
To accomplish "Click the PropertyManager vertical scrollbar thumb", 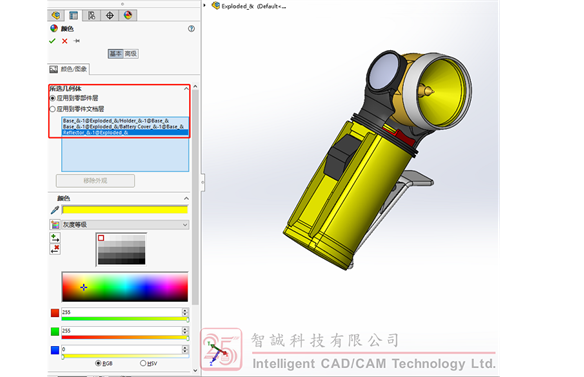I will pos(196,197).
